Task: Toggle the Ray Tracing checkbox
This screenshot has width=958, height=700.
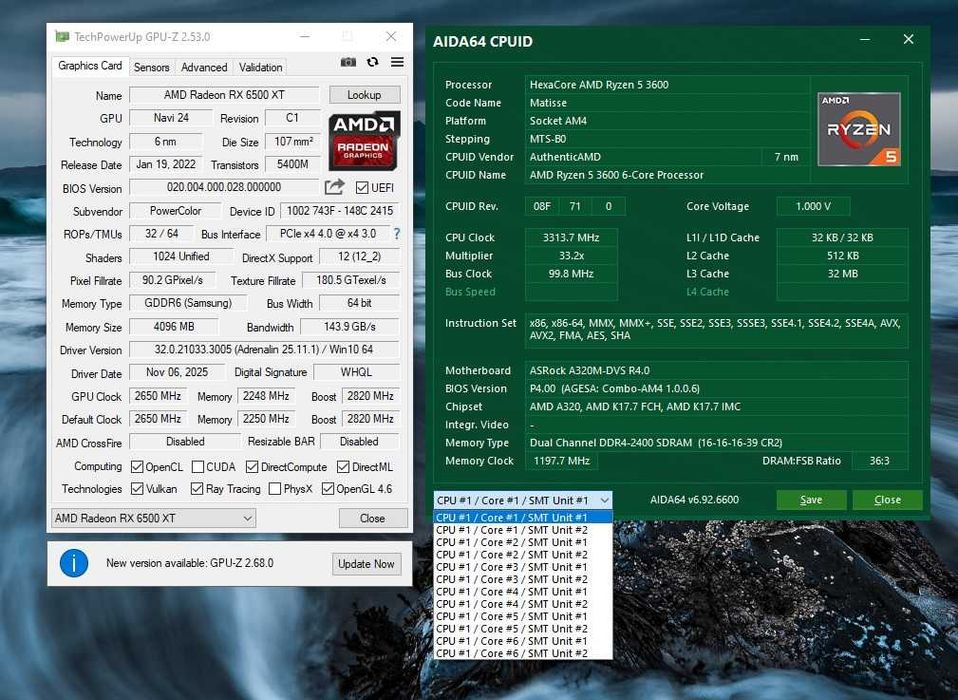Action: pos(197,489)
